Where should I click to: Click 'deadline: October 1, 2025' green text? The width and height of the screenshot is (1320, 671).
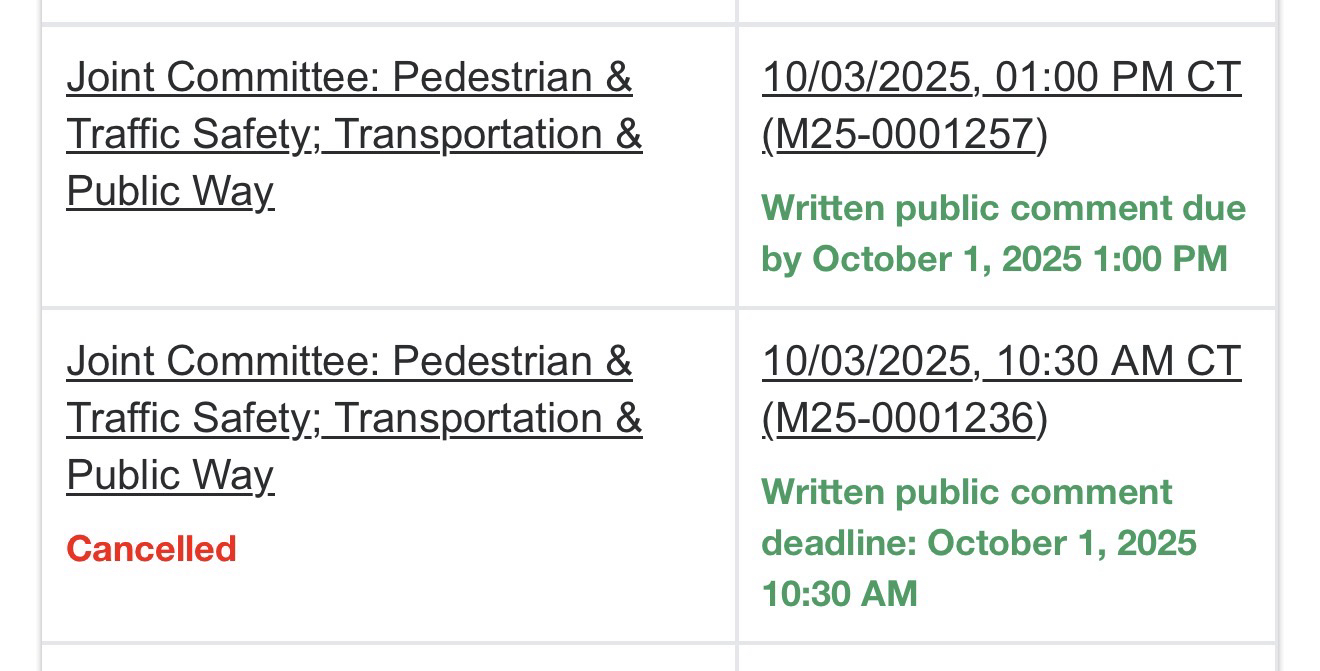tap(979, 543)
